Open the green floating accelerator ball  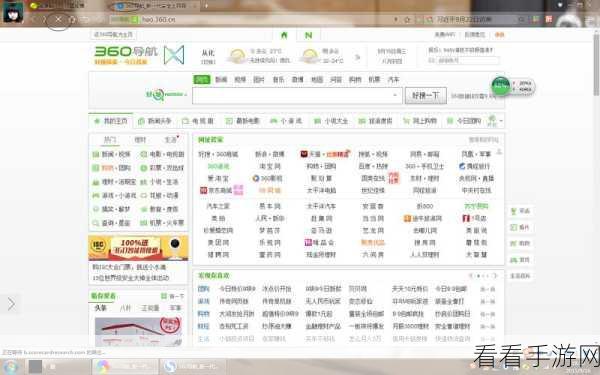click(x=501, y=86)
